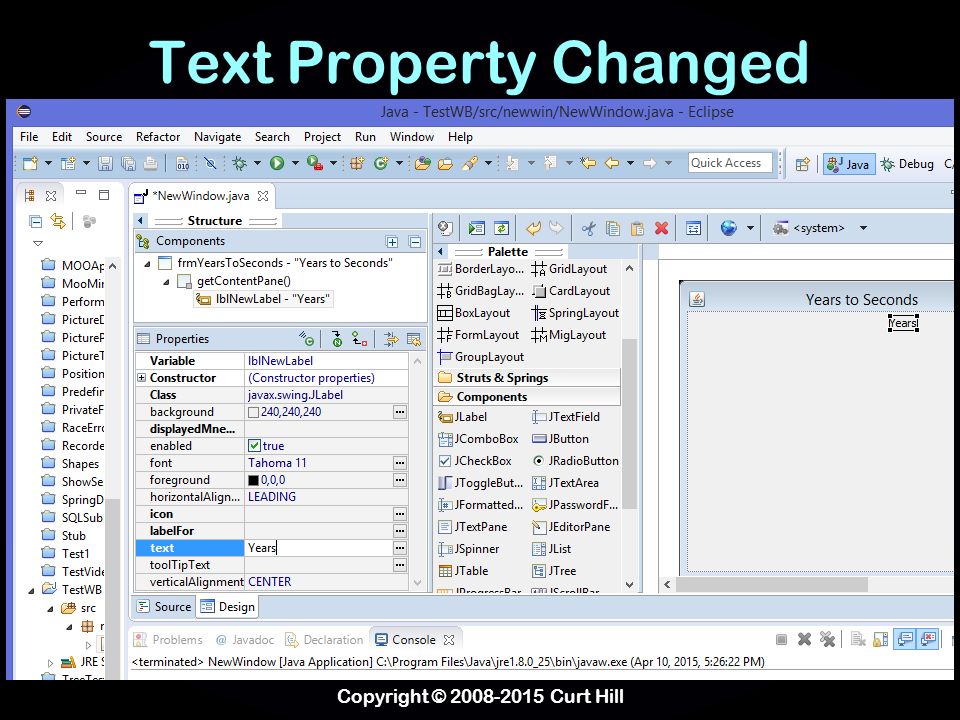Click the Copy icon in designer toolbar
The image size is (960, 720).
(612, 229)
